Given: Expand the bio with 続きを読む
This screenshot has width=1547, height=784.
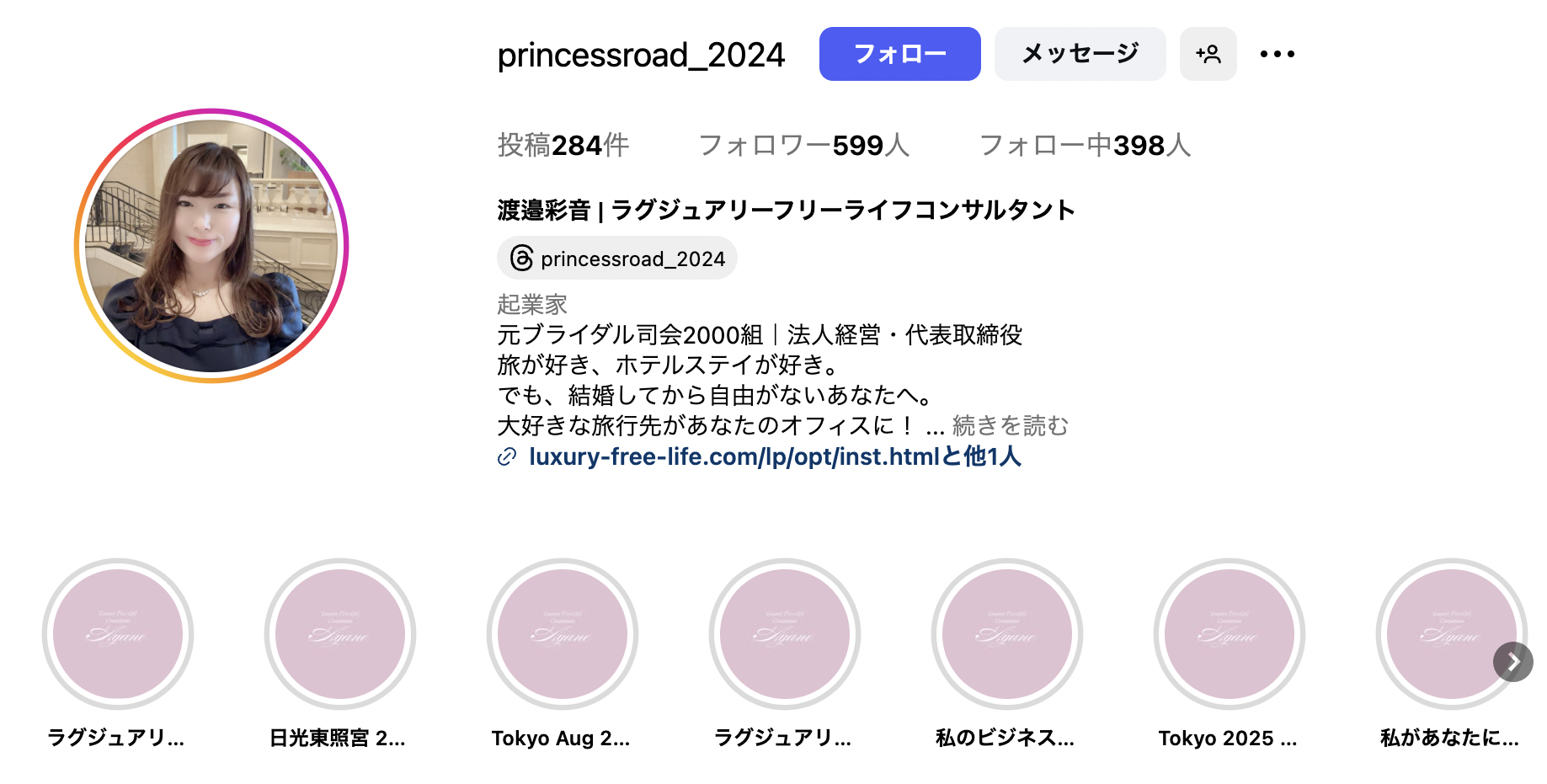Looking at the screenshot, I should coord(1010,426).
